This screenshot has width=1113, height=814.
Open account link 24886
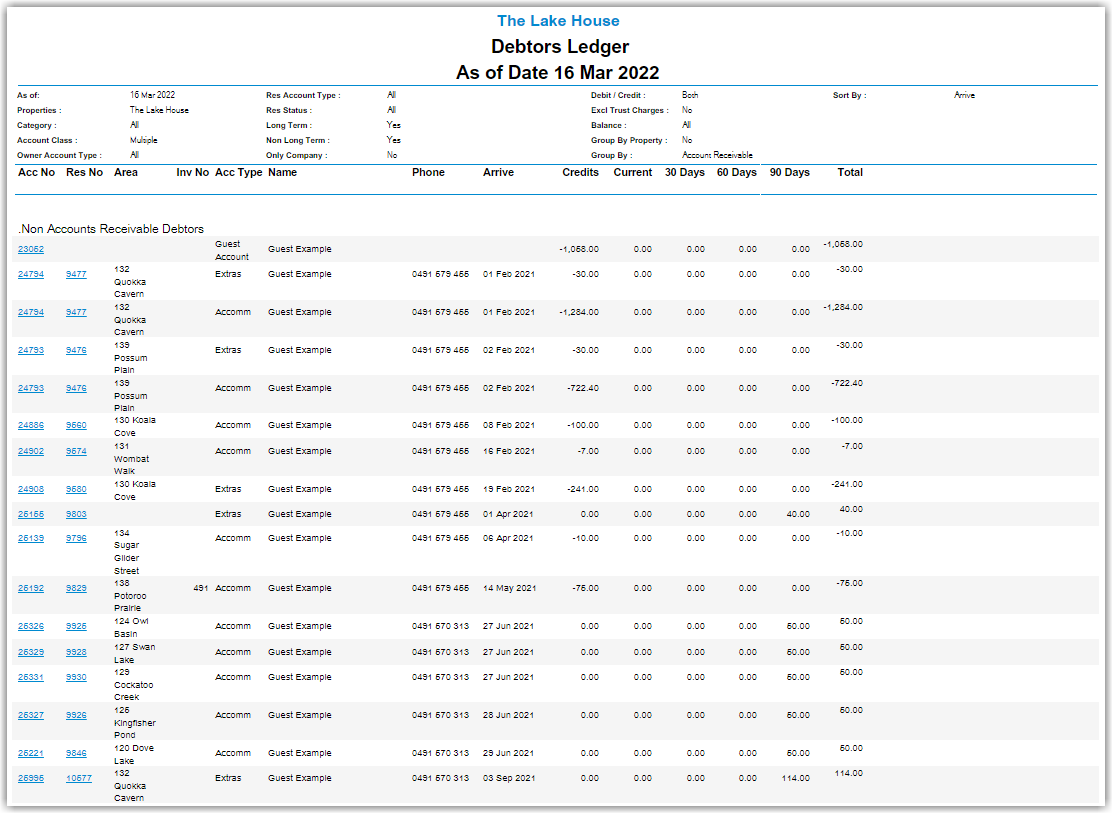[31, 426]
